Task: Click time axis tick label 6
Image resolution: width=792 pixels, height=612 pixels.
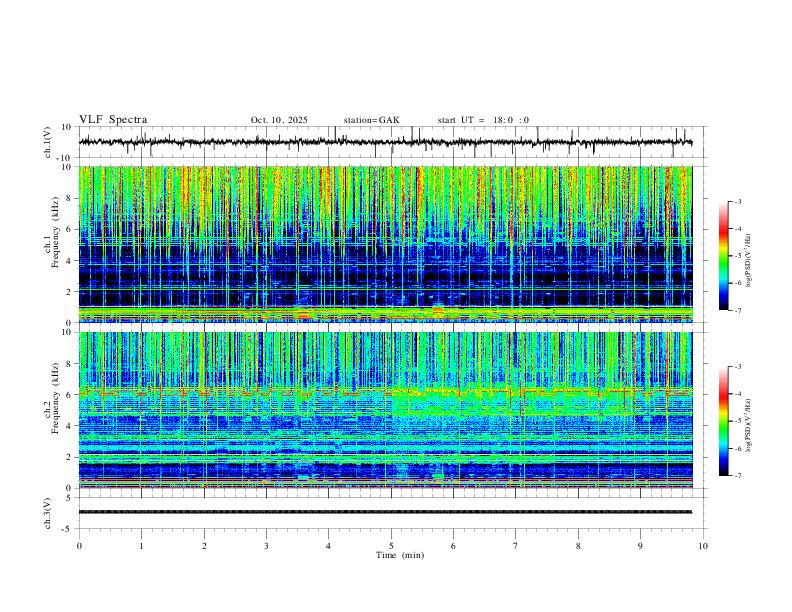Action: (x=453, y=546)
